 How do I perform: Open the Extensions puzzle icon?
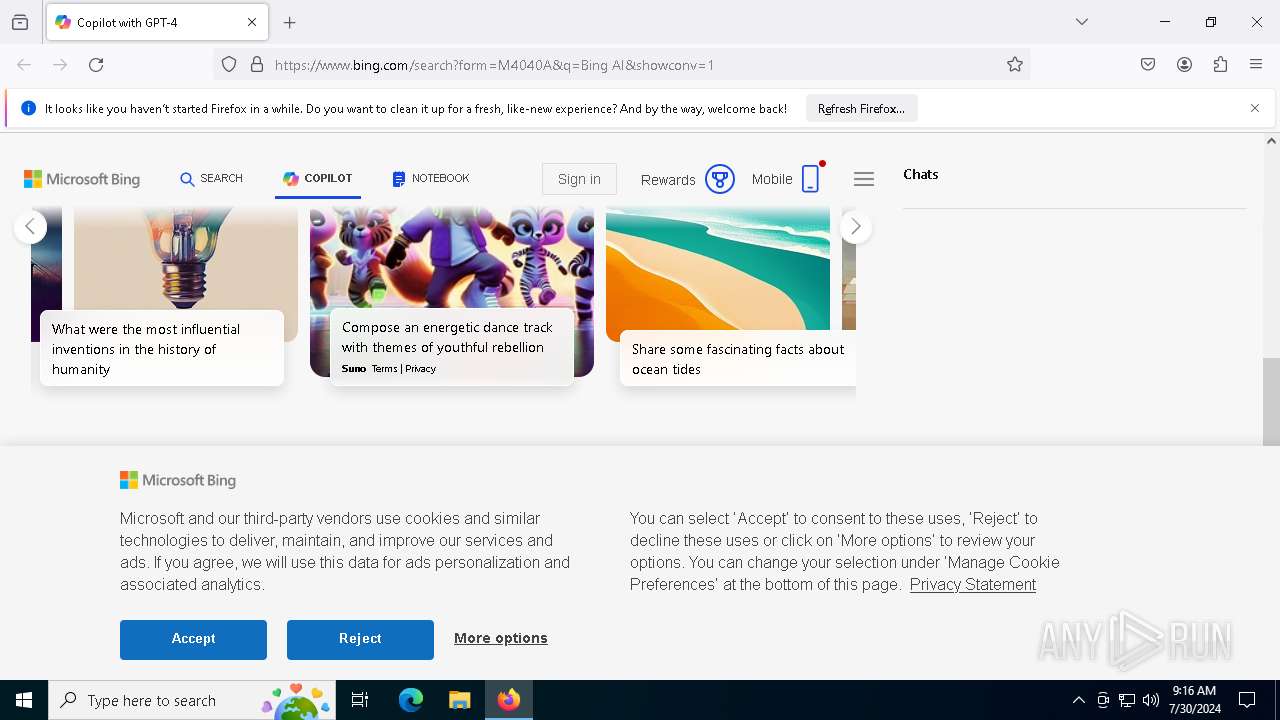pyautogui.click(x=1220, y=65)
